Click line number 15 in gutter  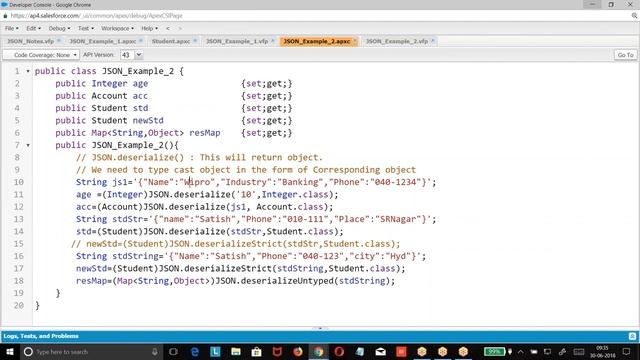click(x=18, y=244)
